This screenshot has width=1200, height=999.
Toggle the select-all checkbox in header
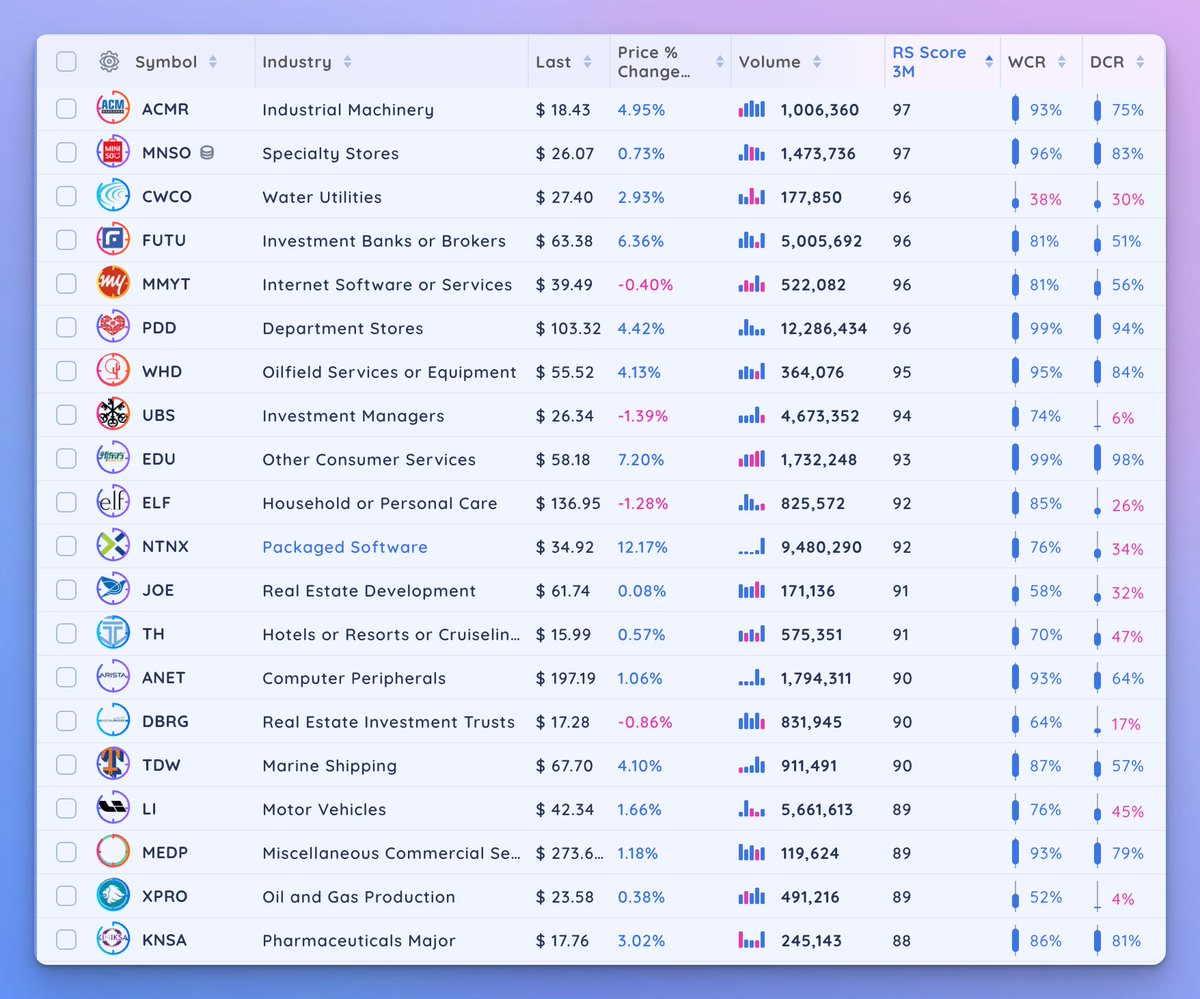pyautogui.click(x=66, y=62)
